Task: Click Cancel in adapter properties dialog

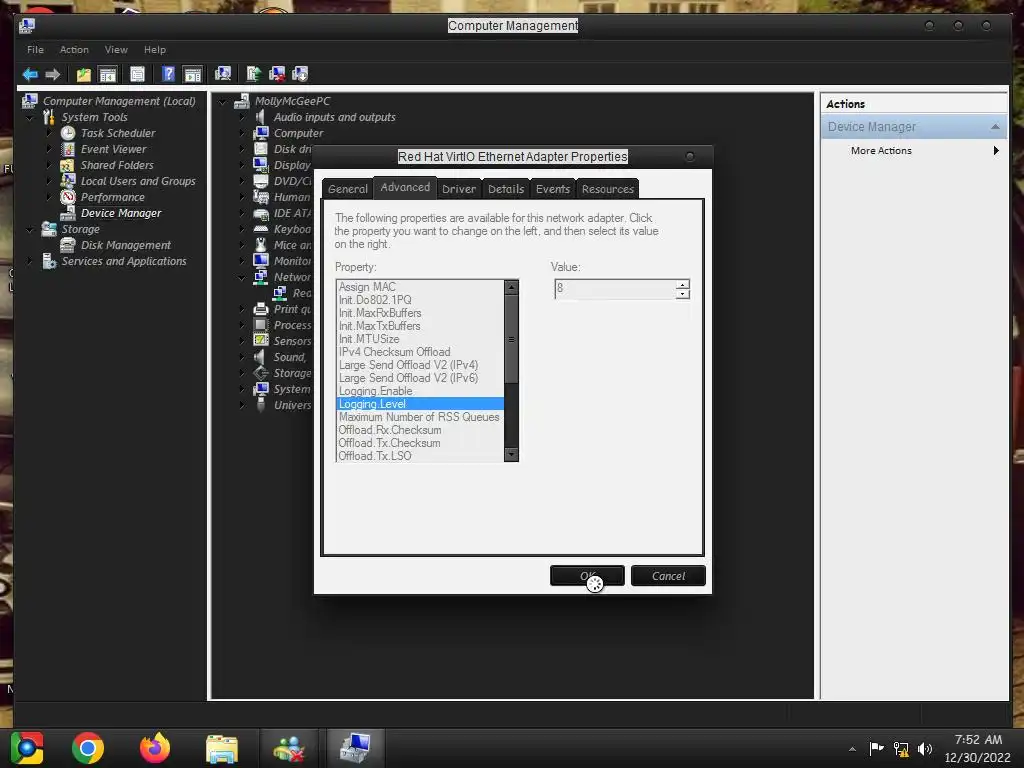Action: point(668,576)
